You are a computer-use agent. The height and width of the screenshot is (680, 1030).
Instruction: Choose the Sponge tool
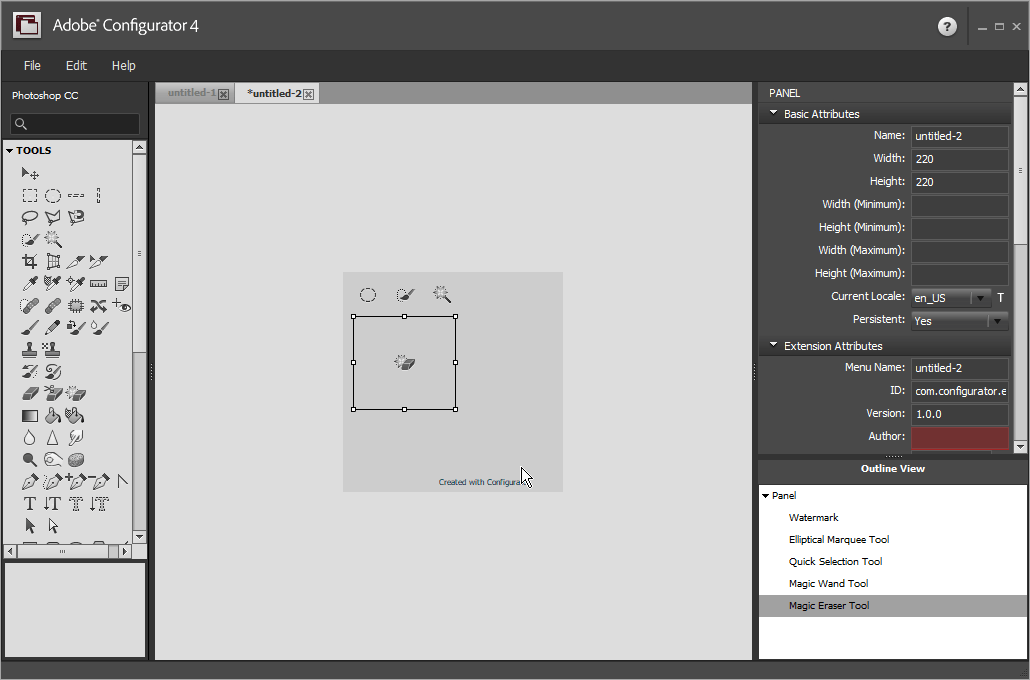[76, 459]
